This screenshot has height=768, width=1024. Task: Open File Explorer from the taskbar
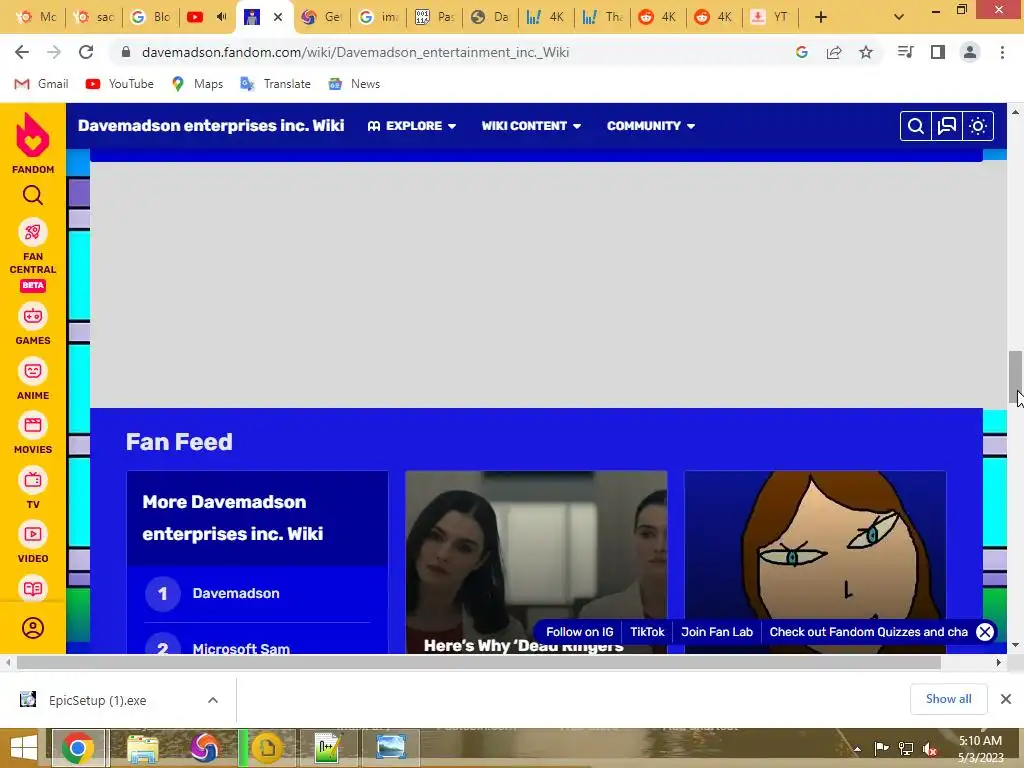142,748
